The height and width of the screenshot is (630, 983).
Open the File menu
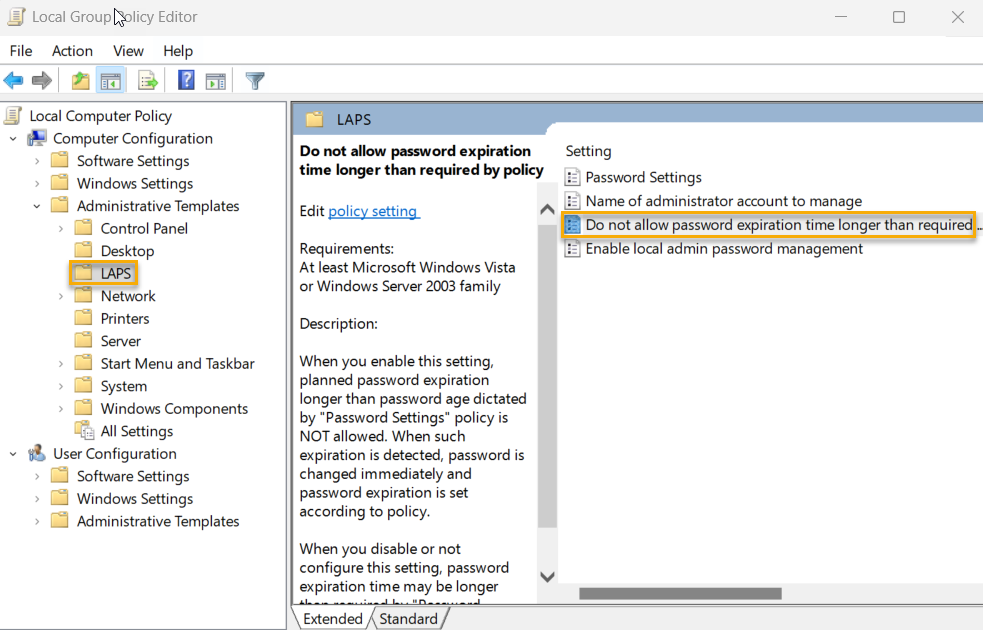(20, 51)
